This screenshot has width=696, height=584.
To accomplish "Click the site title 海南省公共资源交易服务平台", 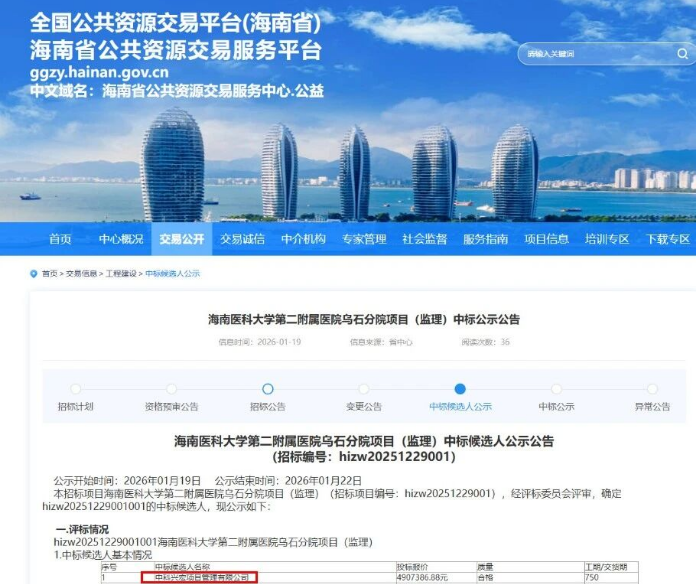I will (176, 50).
